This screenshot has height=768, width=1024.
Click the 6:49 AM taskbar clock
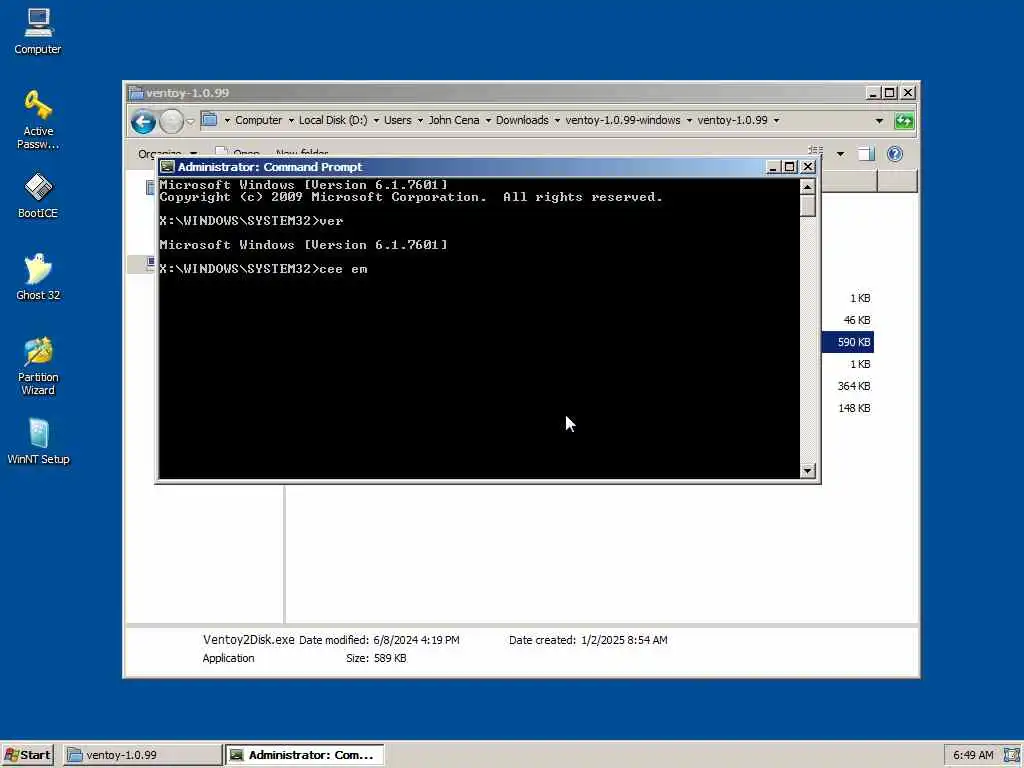[973, 755]
